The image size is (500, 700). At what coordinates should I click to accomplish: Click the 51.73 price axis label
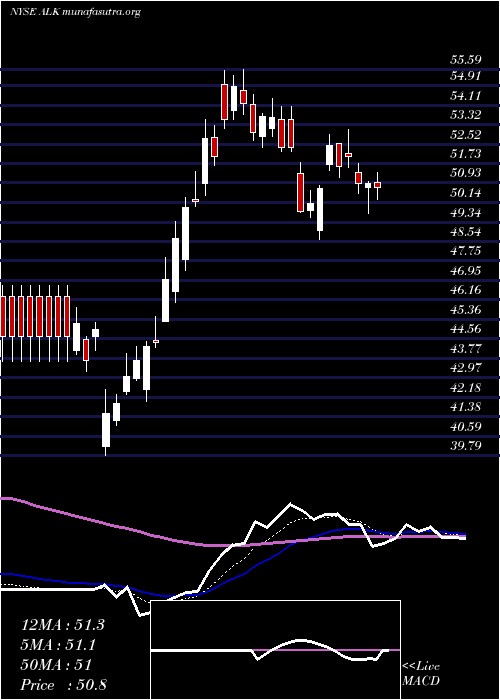(x=465, y=154)
